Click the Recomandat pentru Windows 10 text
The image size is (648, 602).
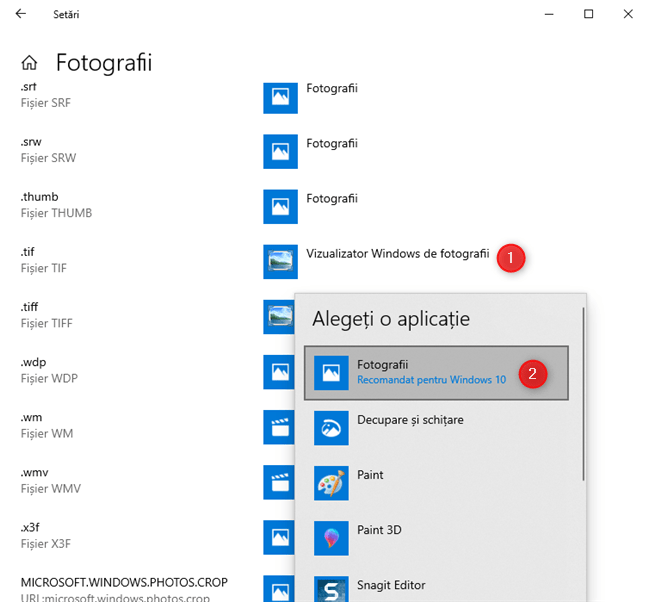click(x=431, y=380)
